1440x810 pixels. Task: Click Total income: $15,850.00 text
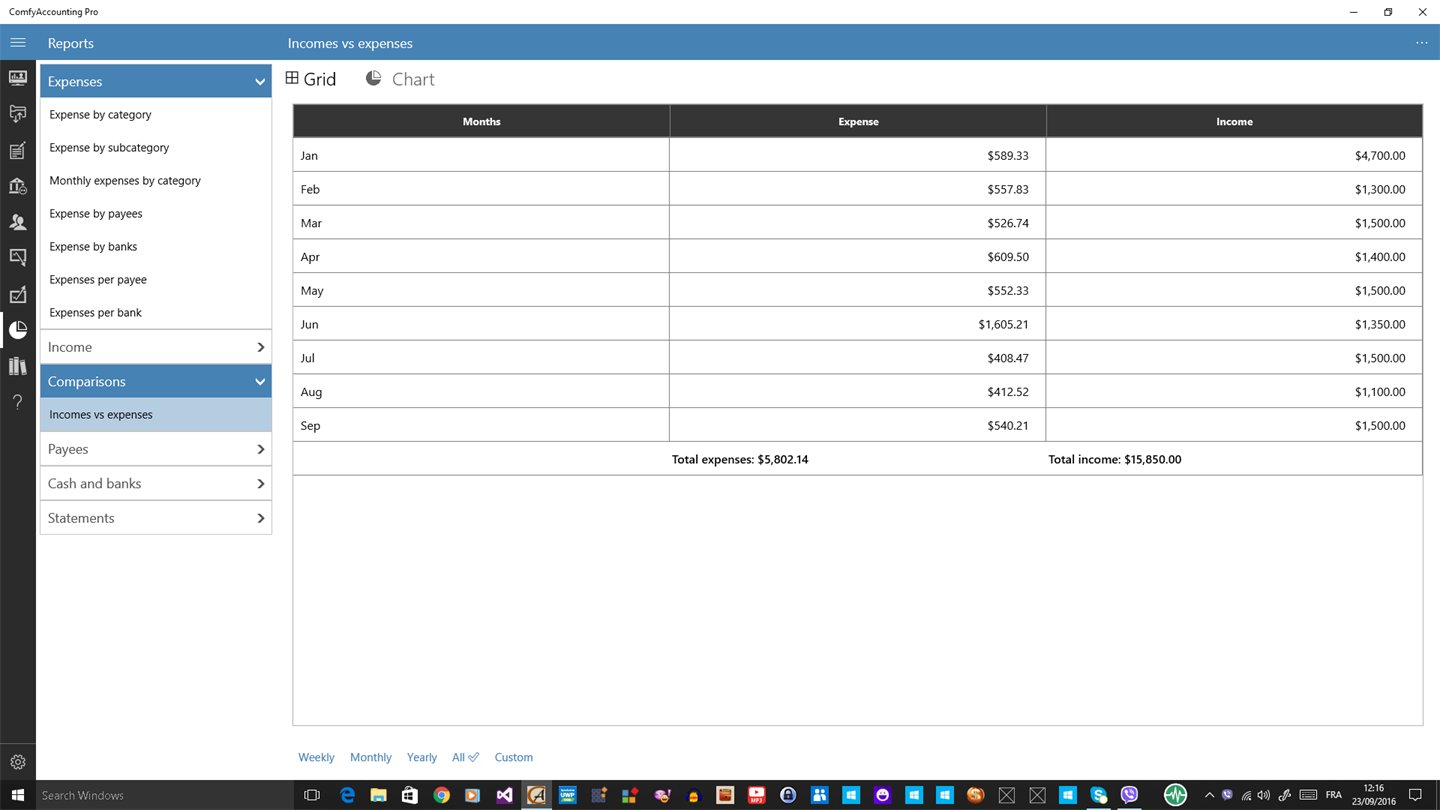click(x=1115, y=459)
